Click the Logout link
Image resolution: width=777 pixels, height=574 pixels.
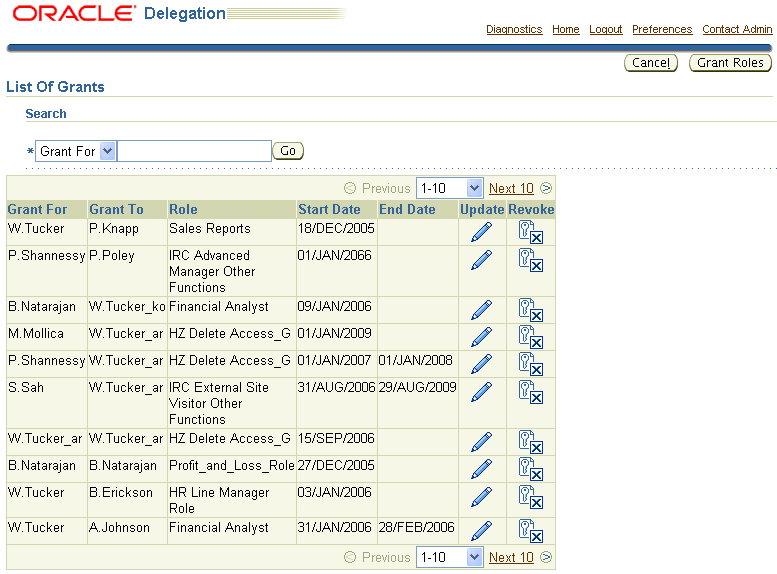click(606, 29)
